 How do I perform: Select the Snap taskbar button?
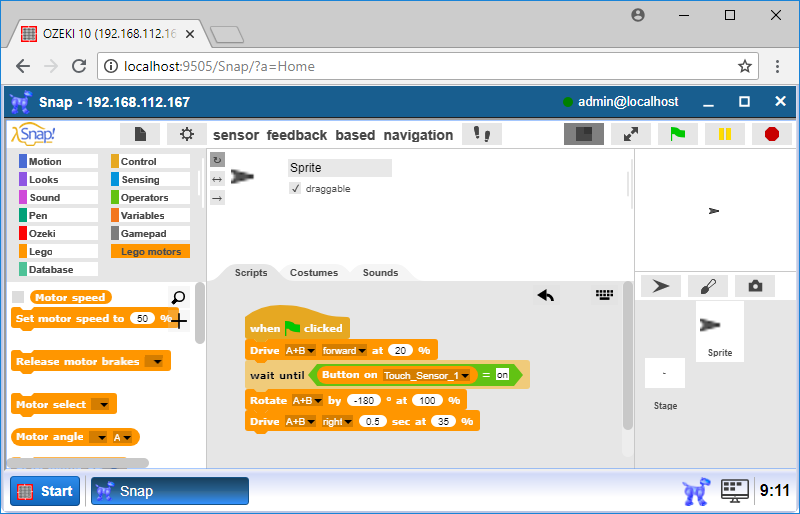tap(170, 491)
